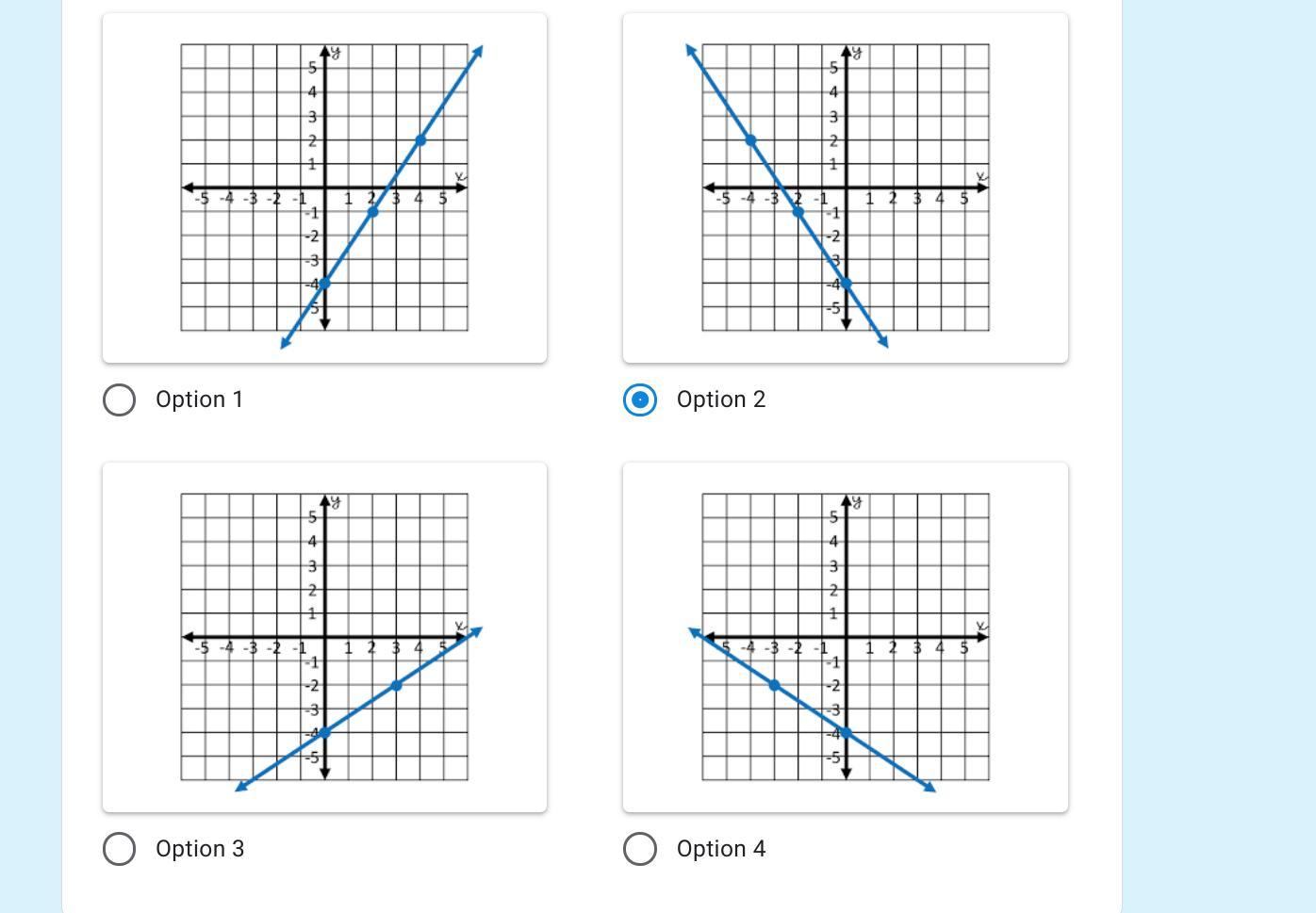The image size is (1316, 913).
Task: Open the Option 4 graph image
Action: (846, 637)
